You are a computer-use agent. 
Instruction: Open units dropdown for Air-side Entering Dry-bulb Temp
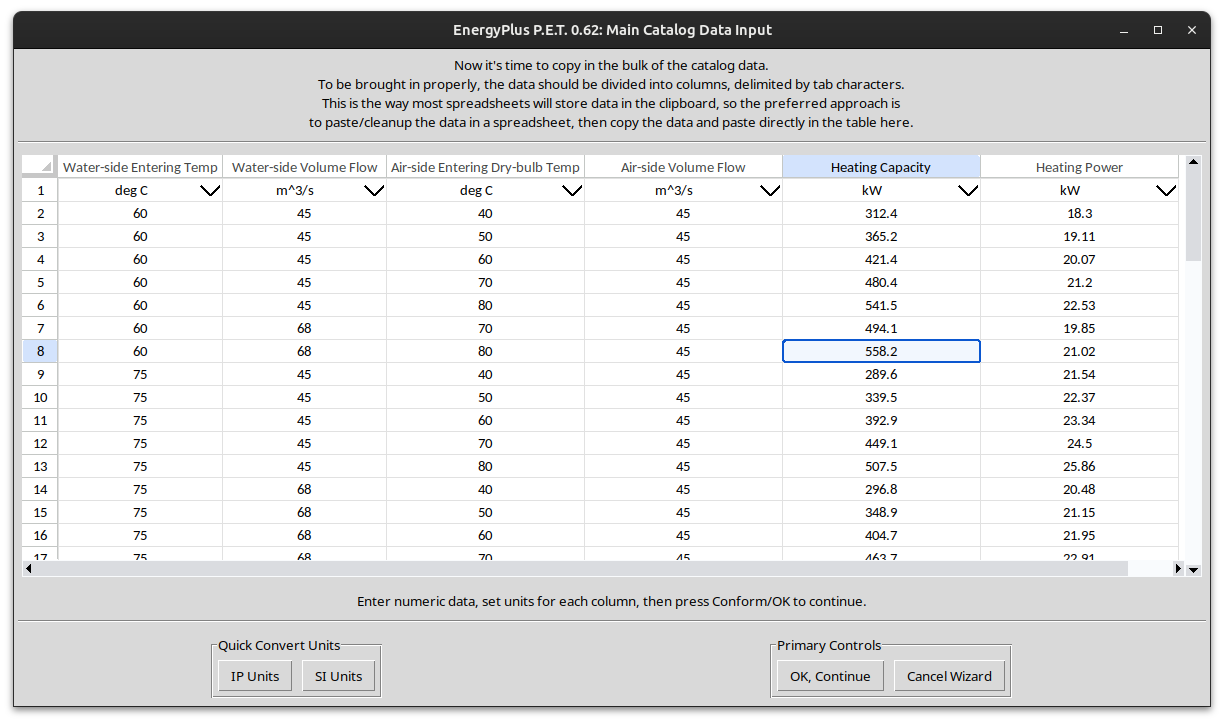pyautogui.click(x=572, y=191)
